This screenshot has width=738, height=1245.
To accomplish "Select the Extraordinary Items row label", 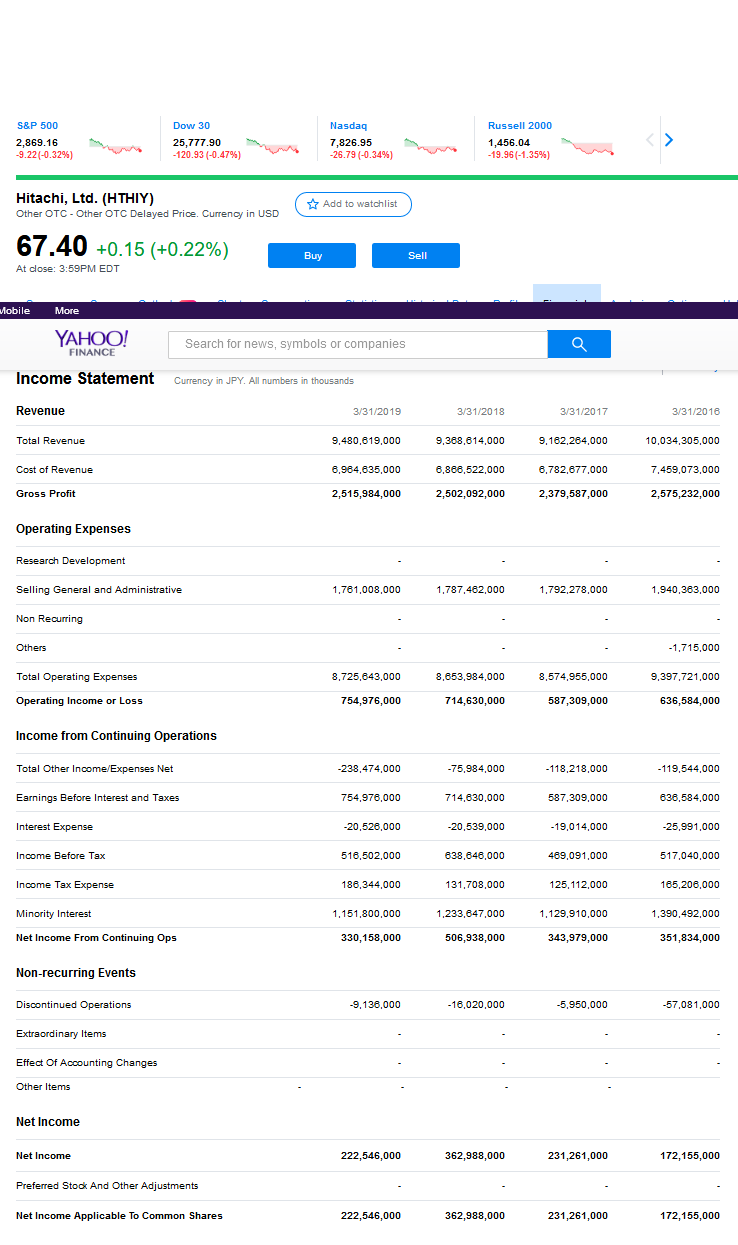I will pyautogui.click(x=61, y=1034).
